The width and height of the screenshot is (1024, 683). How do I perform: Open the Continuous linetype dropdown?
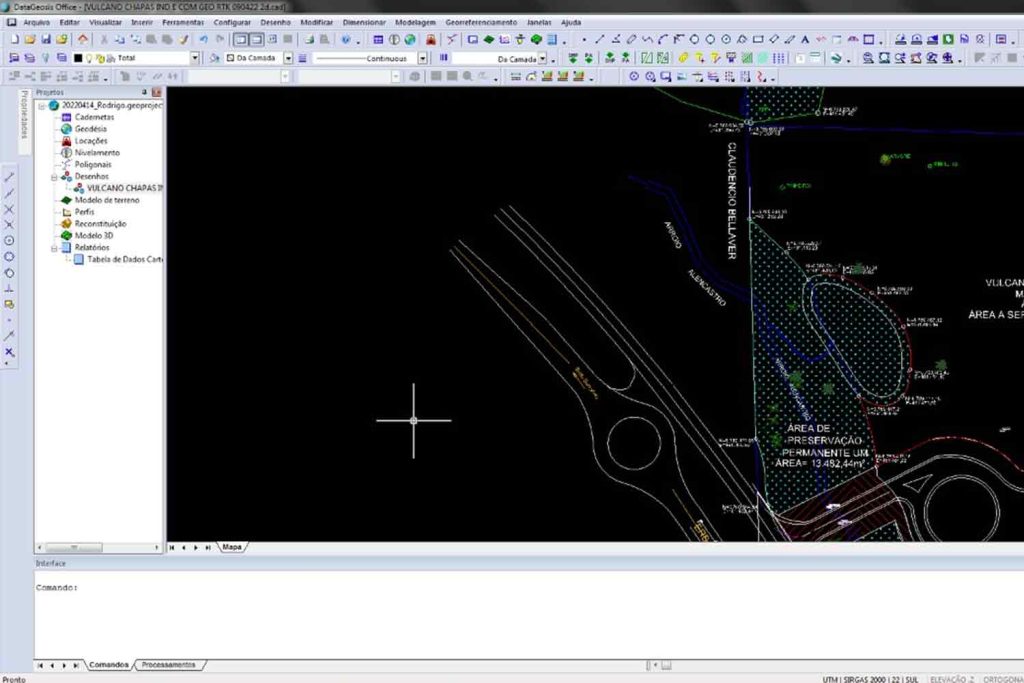(422, 58)
